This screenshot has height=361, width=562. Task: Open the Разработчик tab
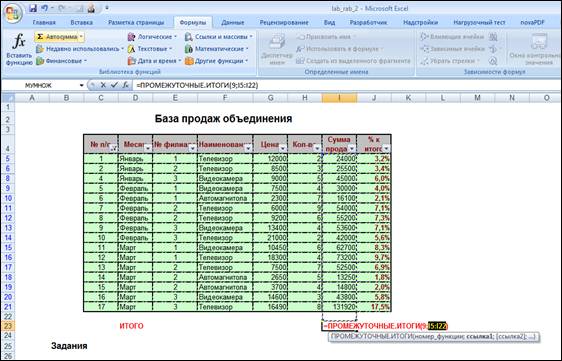point(368,22)
